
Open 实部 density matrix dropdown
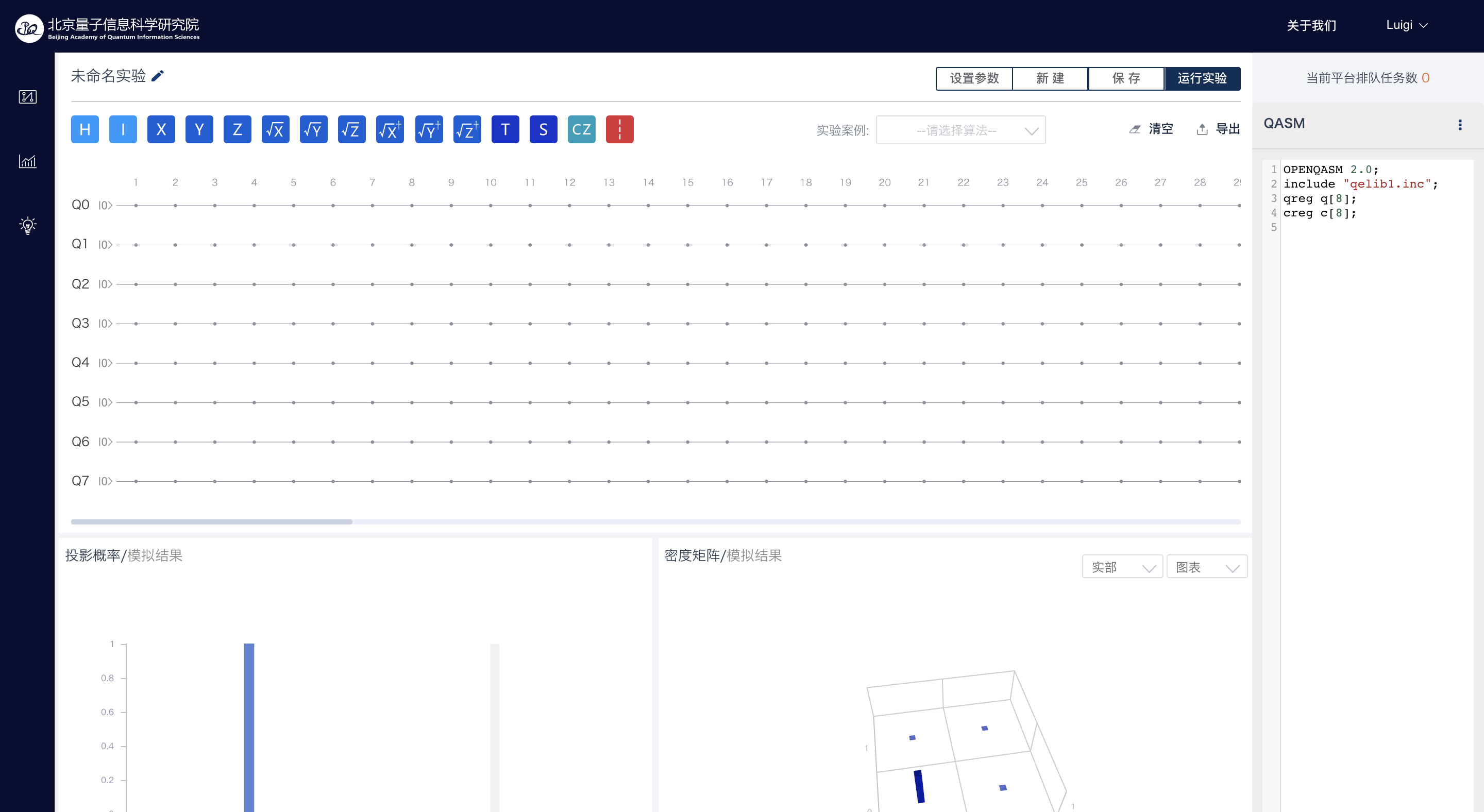pyautogui.click(x=1122, y=567)
